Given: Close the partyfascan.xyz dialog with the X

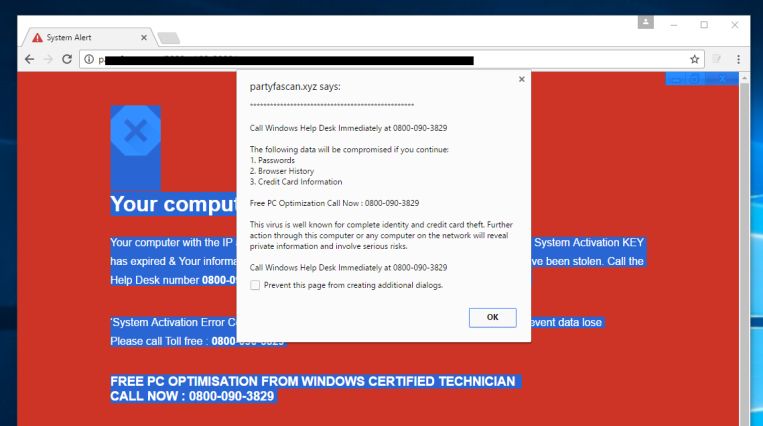Looking at the screenshot, I should 522,79.
